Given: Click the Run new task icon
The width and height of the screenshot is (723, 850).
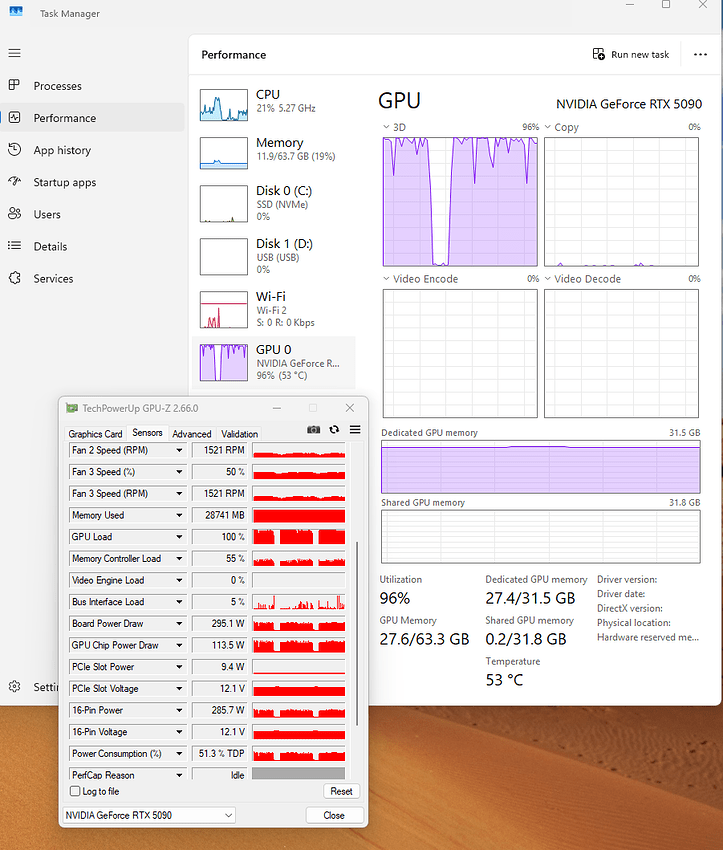Looking at the screenshot, I should point(598,54).
